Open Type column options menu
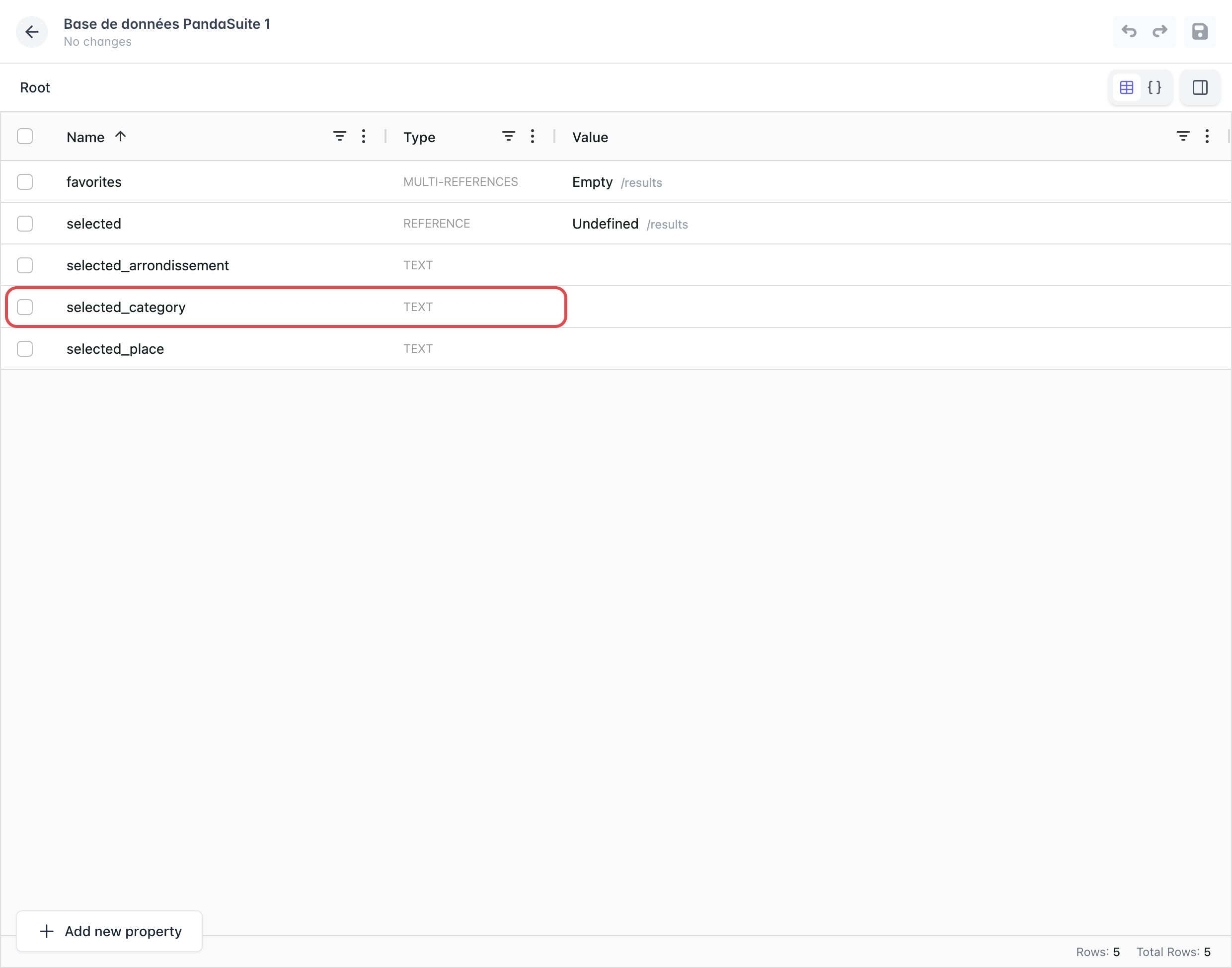The height and width of the screenshot is (968, 1232). (533, 136)
